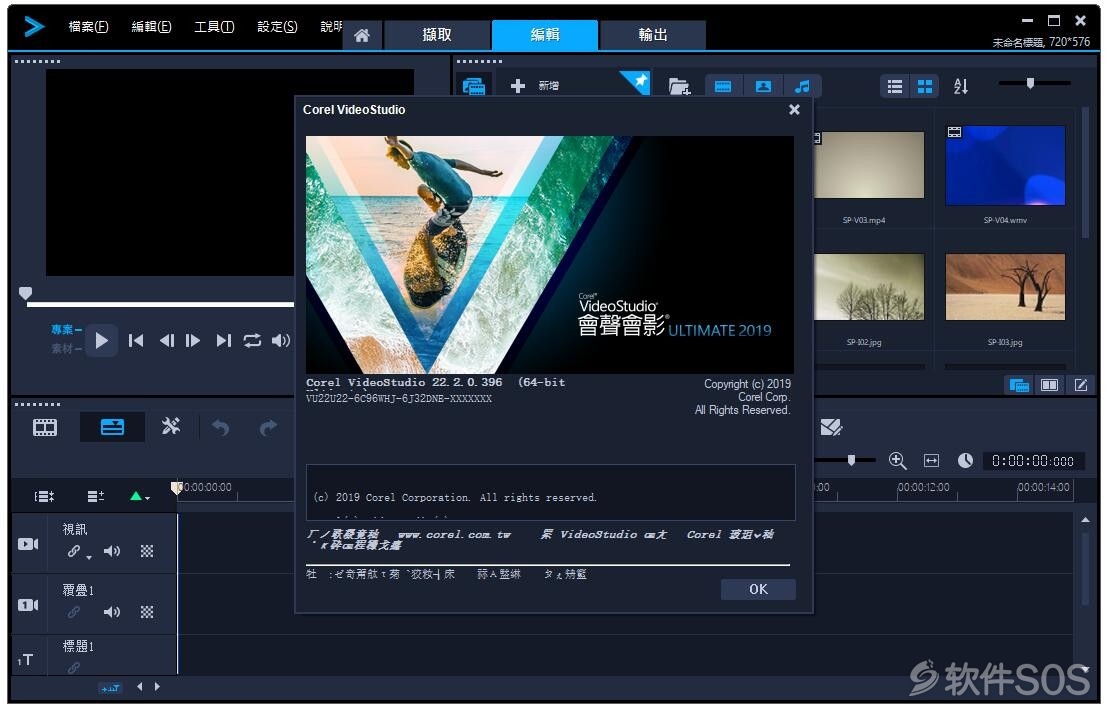Click the project duration clock icon
Image resolution: width=1107 pixels, height=709 pixels.
coord(965,461)
